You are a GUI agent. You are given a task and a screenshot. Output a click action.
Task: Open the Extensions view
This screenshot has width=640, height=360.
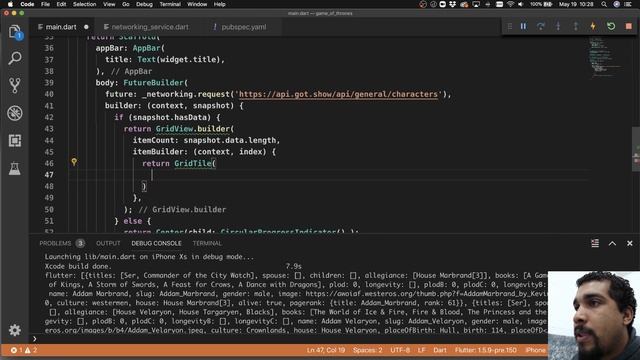point(15,141)
